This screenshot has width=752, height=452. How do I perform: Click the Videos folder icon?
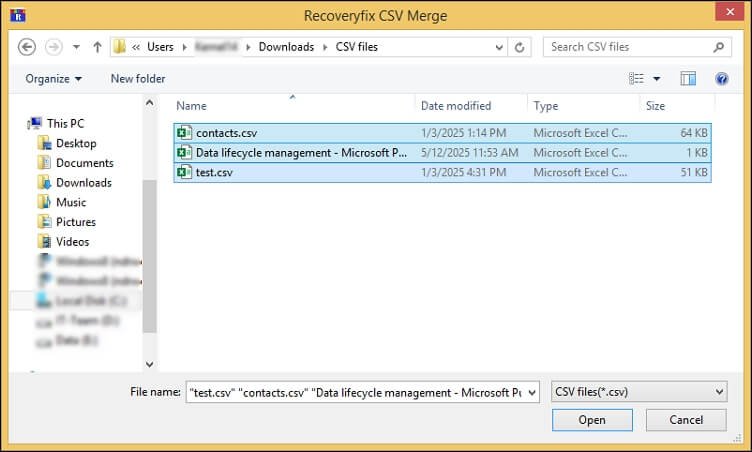45,241
